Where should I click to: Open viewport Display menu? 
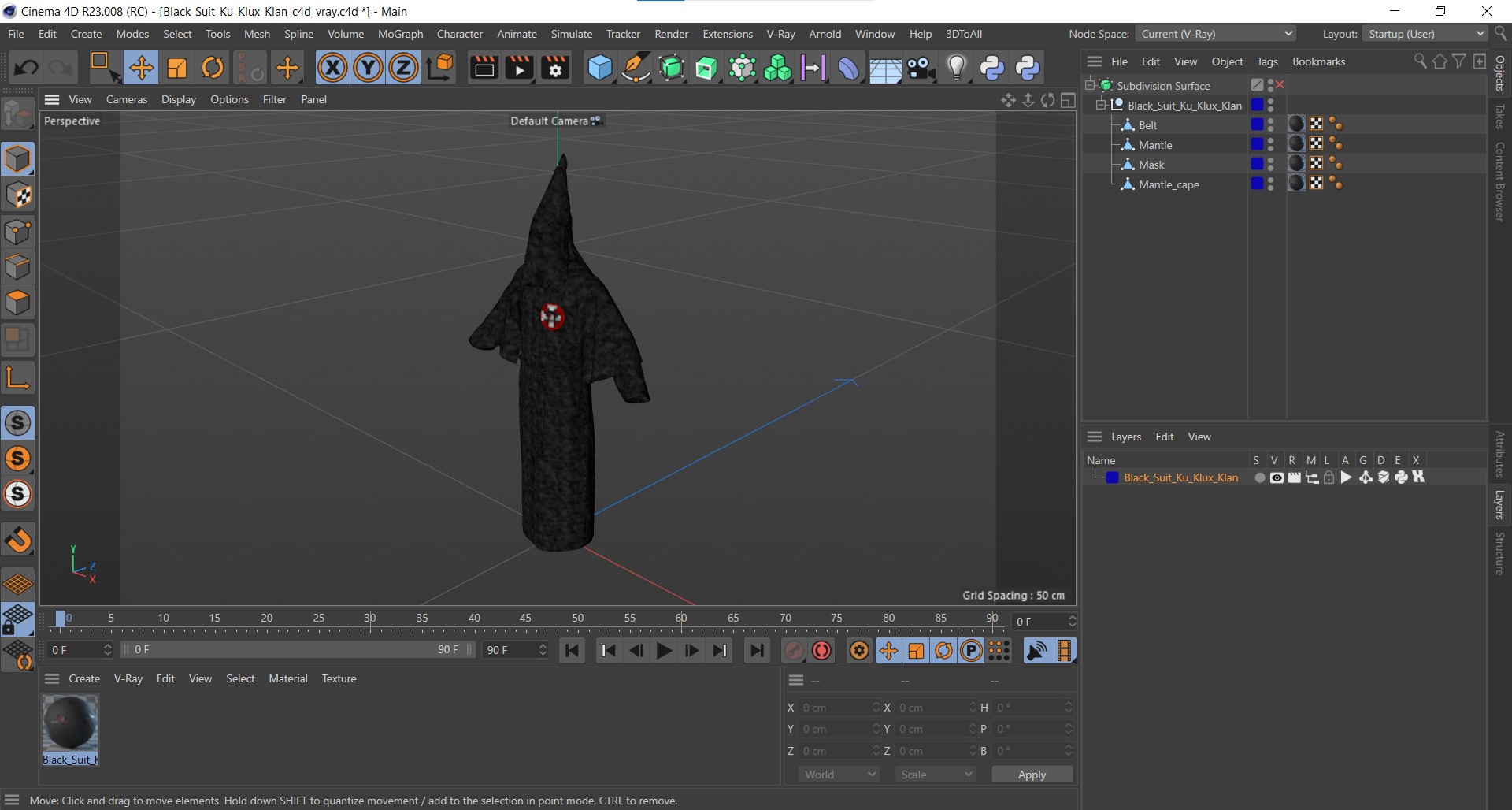179,99
